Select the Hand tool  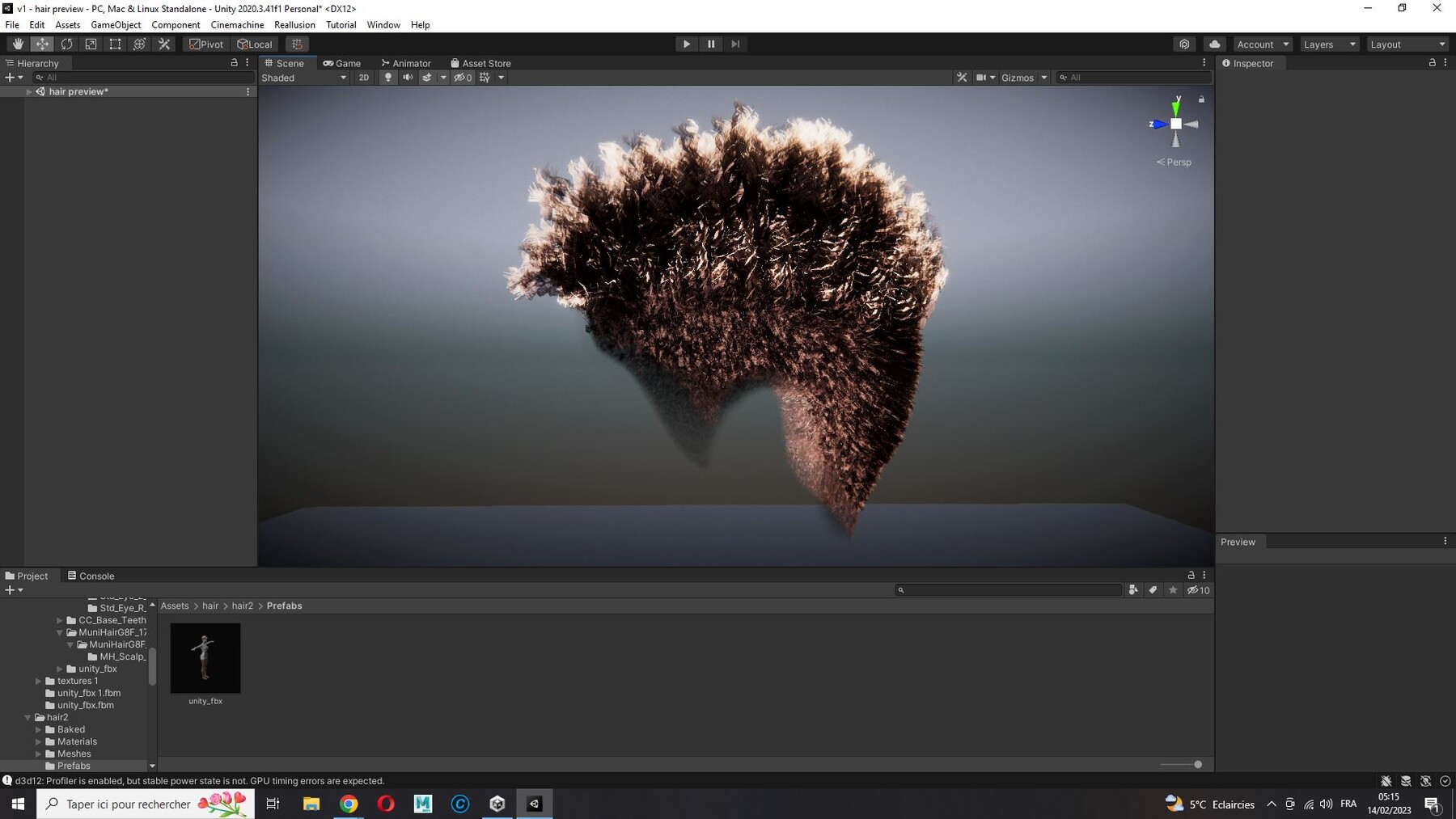18,44
